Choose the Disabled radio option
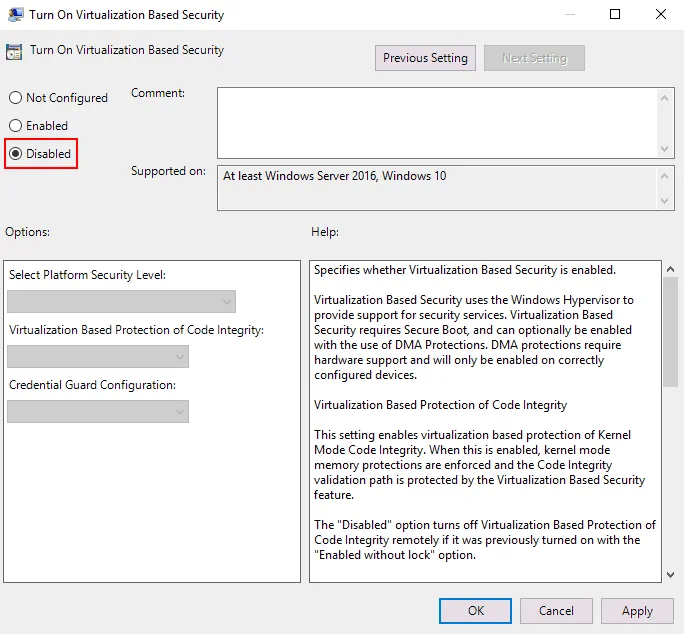This screenshot has height=634, width=684. point(15,154)
